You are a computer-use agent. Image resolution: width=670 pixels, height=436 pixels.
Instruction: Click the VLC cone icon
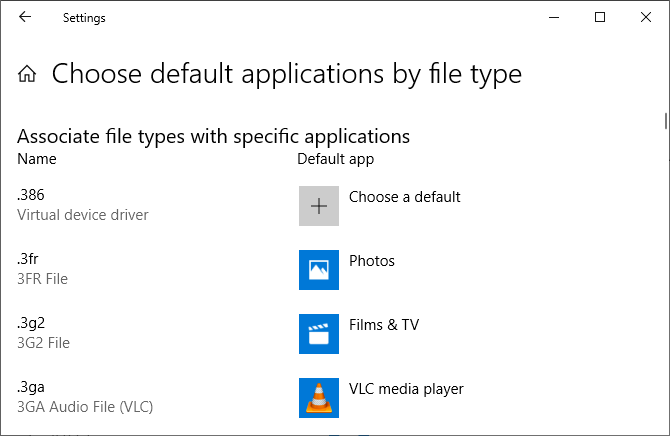(x=319, y=398)
